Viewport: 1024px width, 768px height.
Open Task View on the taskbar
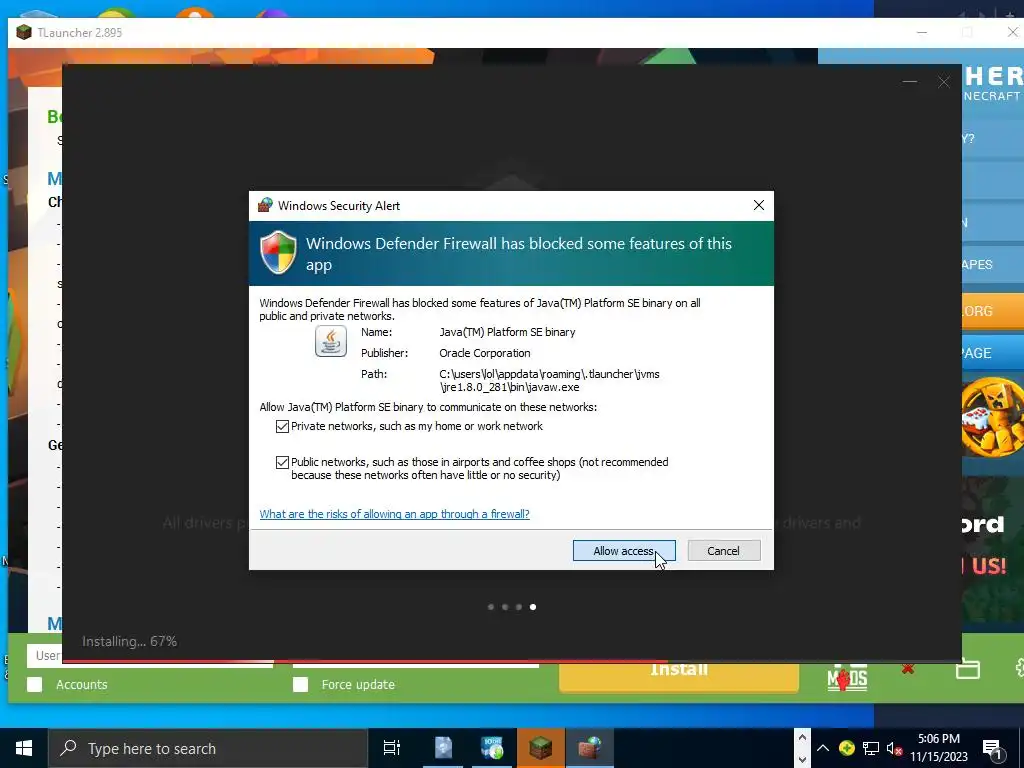click(392, 748)
